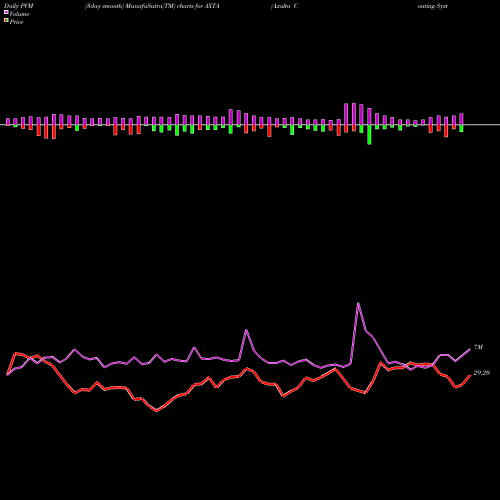The height and width of the screenshot is (500, 500).
Task: Click the lowest trough of the red price line
Action: pyautogui.click(x=157, y=411)
